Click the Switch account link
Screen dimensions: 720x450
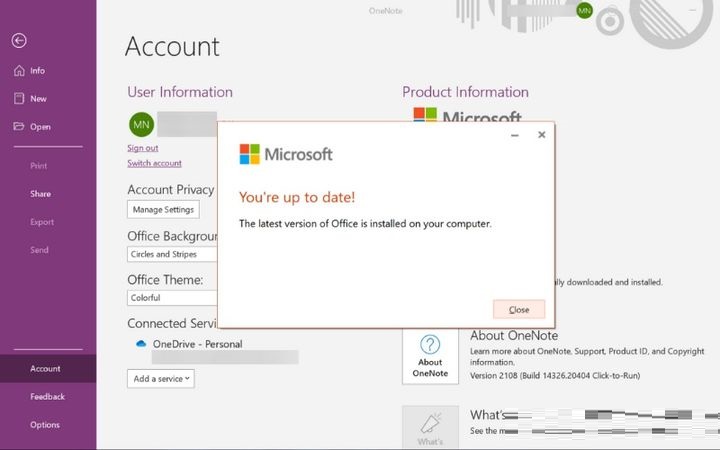coord(154,163)
